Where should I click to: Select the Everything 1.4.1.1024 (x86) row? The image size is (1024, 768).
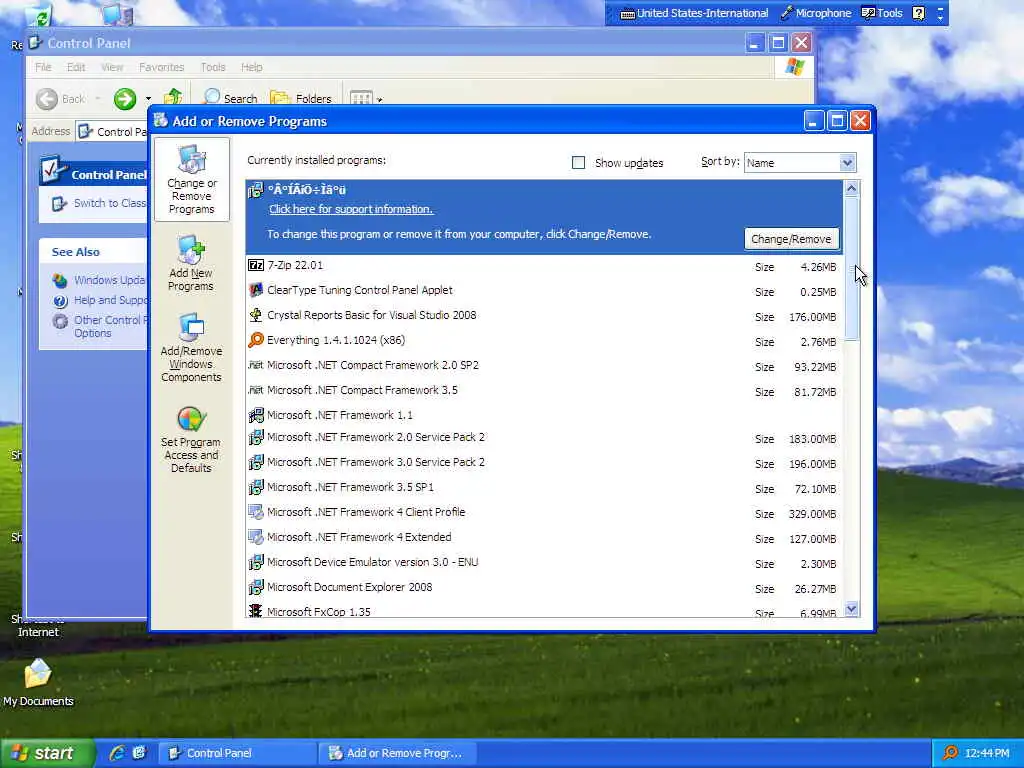544,340
